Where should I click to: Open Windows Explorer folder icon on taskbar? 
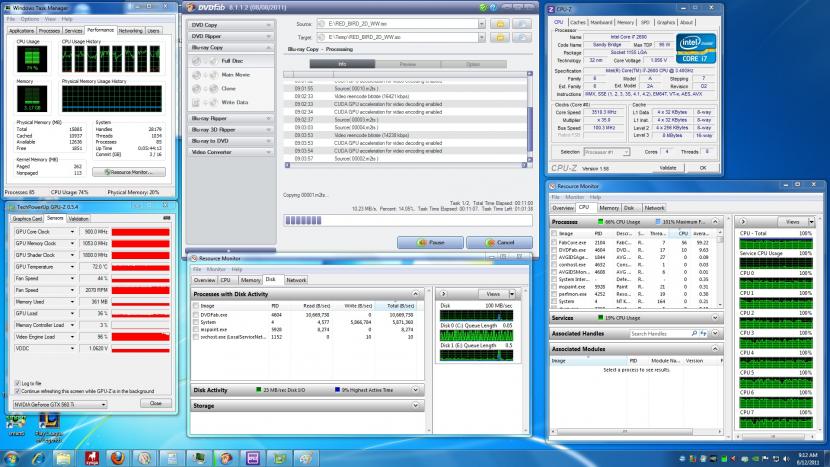[x=64, y=458]
